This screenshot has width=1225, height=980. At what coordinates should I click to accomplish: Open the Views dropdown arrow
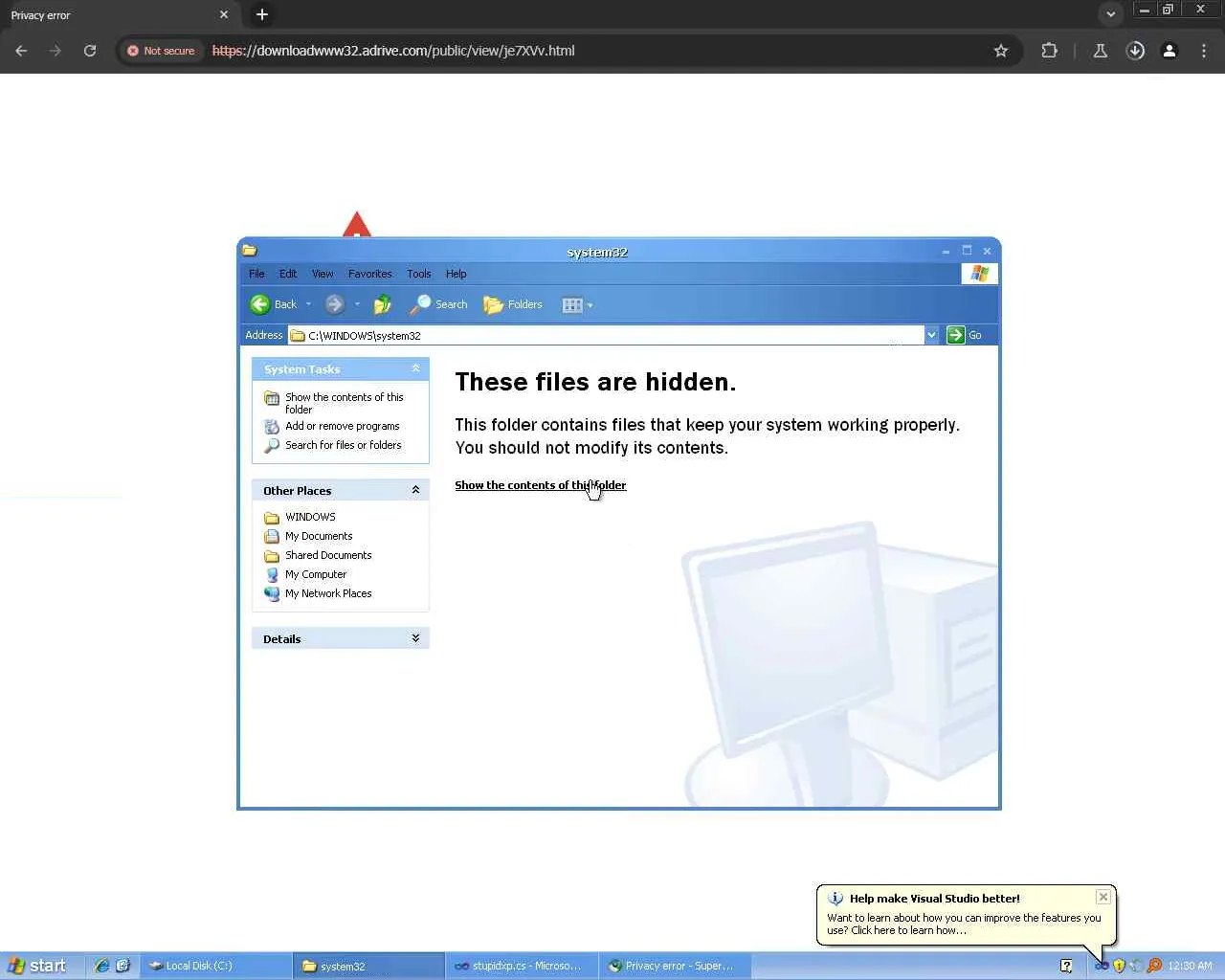tap(590, 305)
